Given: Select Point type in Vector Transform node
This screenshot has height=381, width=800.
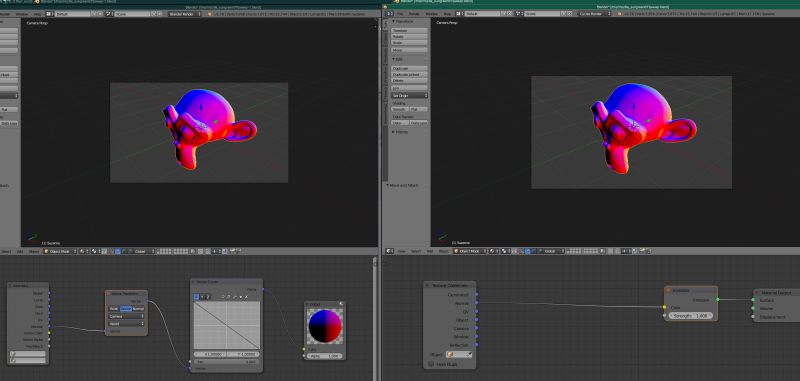Looking at the screenshot, I should (113, 309).
